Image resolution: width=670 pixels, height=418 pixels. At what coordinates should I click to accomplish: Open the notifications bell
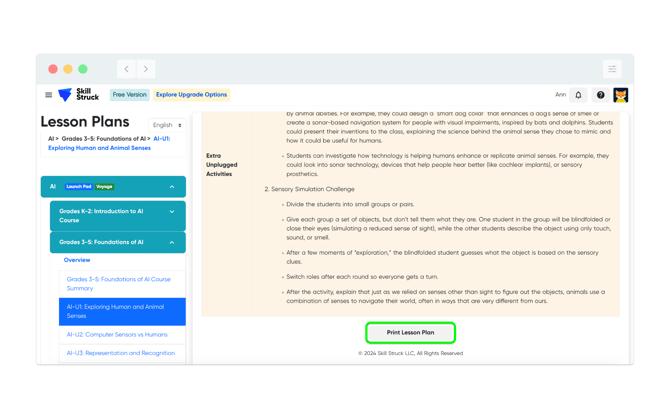578,95
